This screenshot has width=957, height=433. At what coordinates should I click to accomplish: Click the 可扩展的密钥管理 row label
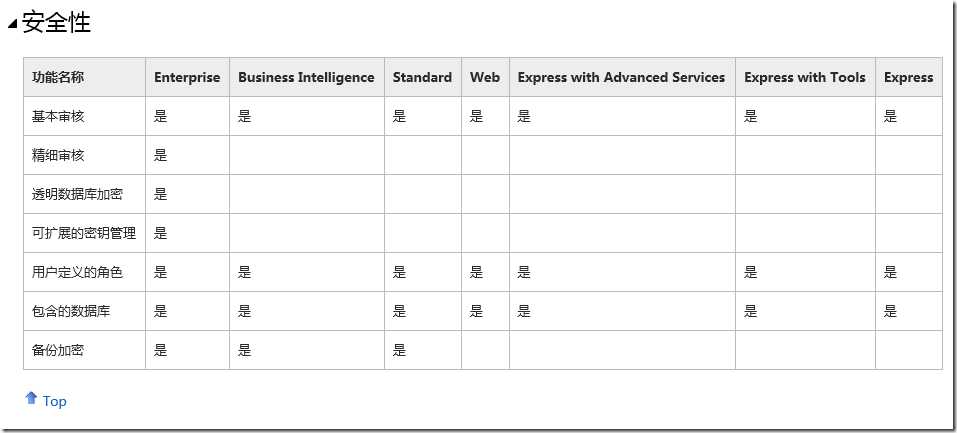84,233
